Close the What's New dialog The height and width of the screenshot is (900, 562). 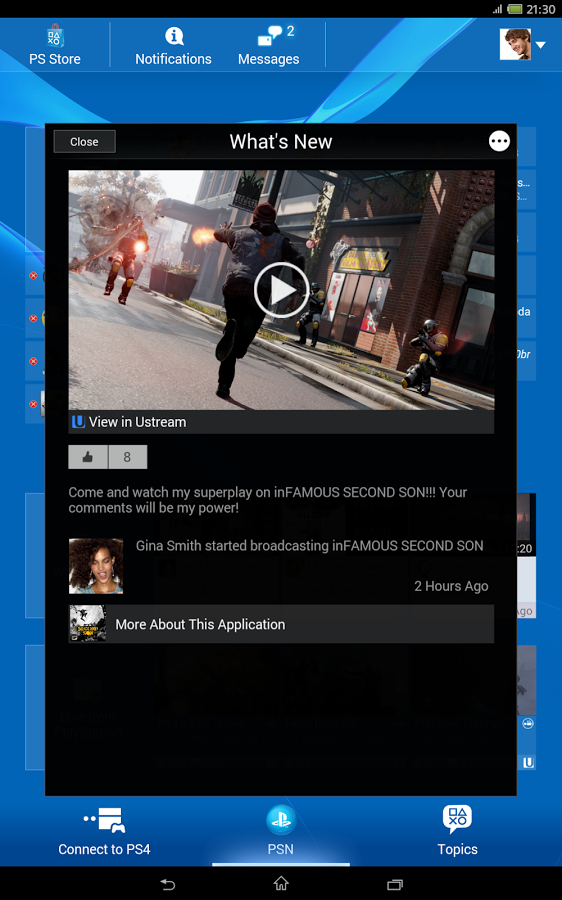84,142
